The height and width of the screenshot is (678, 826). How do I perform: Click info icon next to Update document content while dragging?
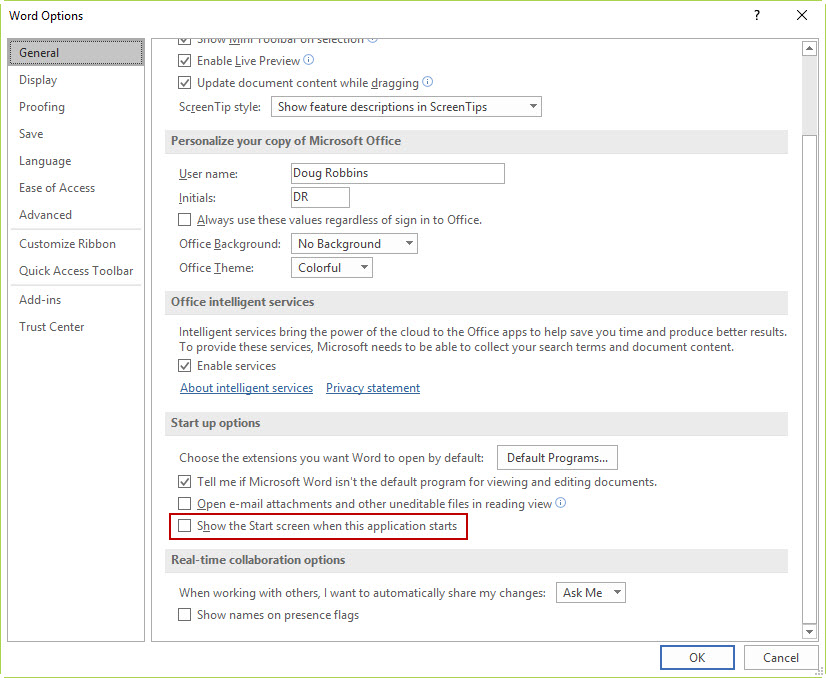point(428,82)
